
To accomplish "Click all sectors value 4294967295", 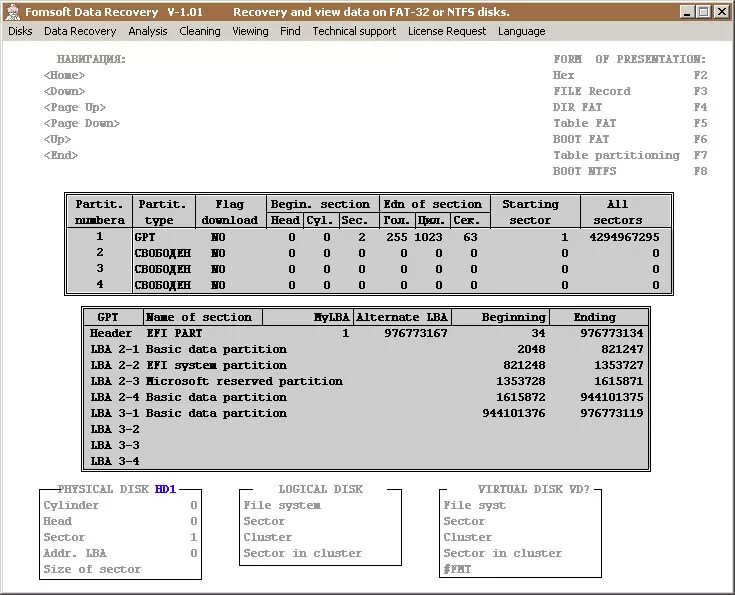I will [624, 237].
